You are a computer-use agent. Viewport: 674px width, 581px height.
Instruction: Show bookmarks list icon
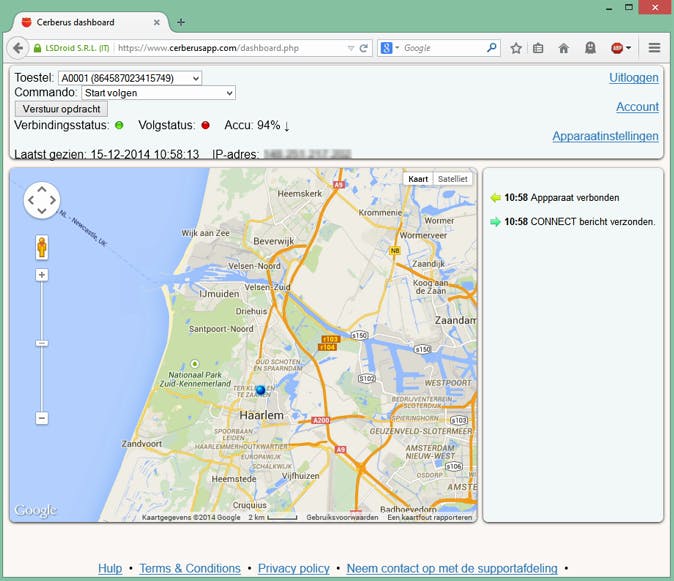tap(538, 48)
